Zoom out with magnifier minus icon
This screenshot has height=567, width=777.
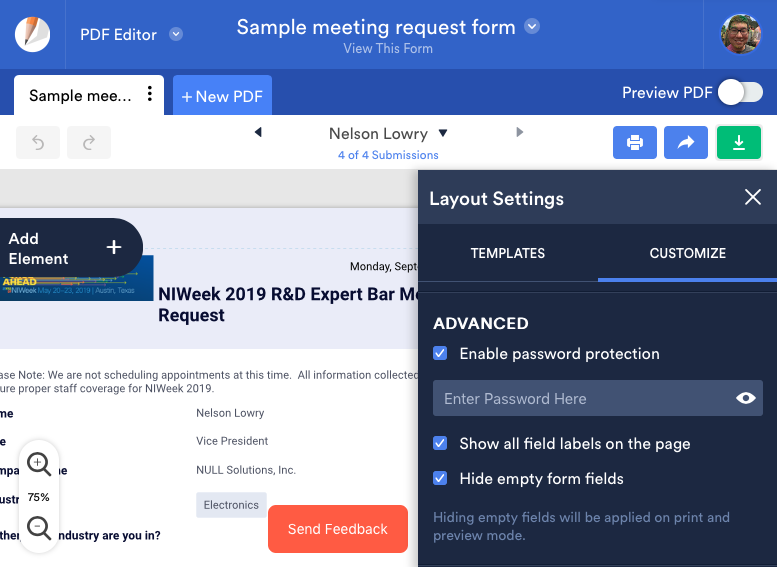39,528
